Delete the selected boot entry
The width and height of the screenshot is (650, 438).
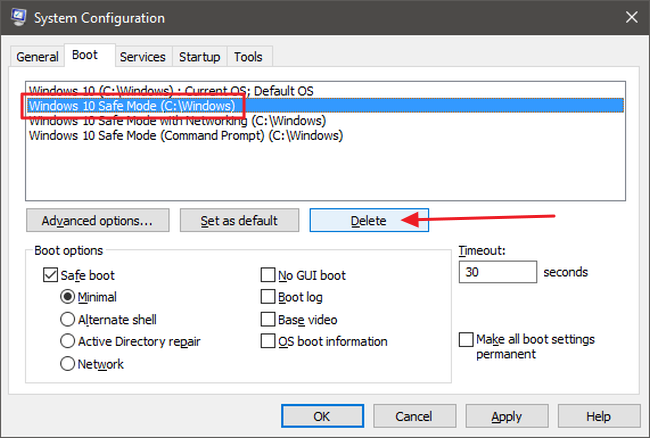[369, 220]
